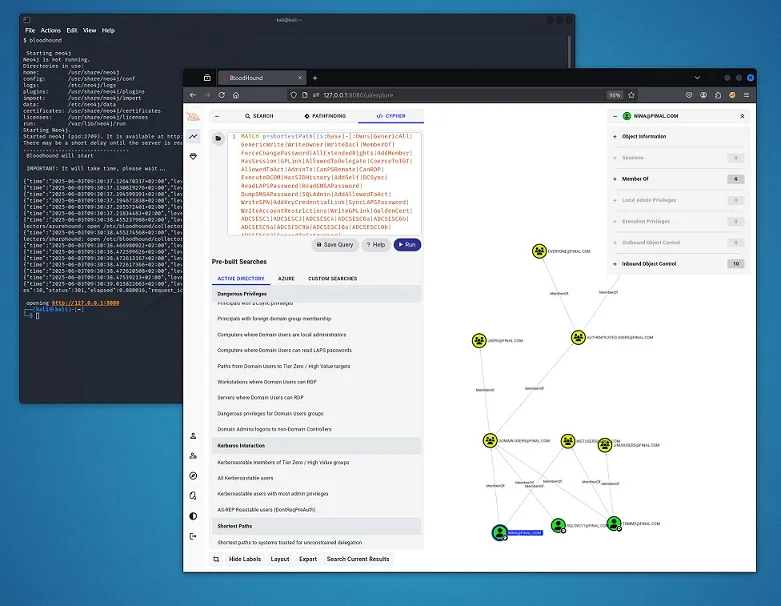Select the USERS@FINAL.COM group node
Image resolution: width=781 pixels, height=606 pixels.
click(479, 341)
